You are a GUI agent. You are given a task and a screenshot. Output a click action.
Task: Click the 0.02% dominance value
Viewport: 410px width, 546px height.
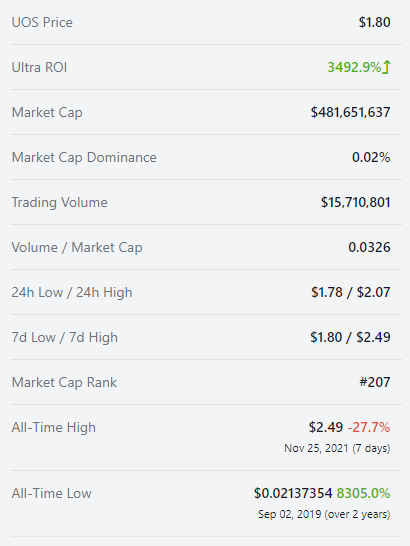[x=371, y=157]
